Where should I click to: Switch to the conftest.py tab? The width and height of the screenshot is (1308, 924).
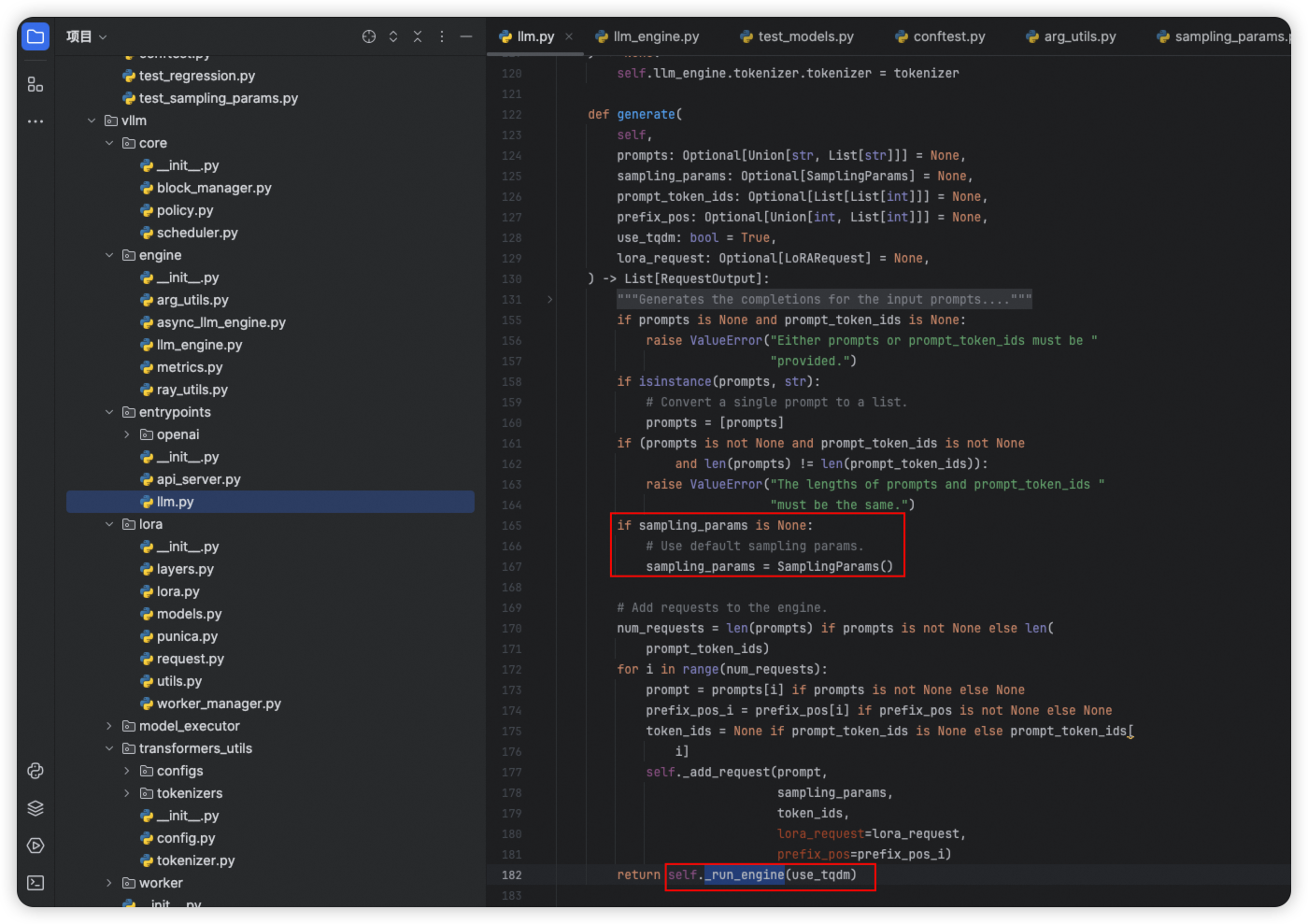[x=948, y=36]
